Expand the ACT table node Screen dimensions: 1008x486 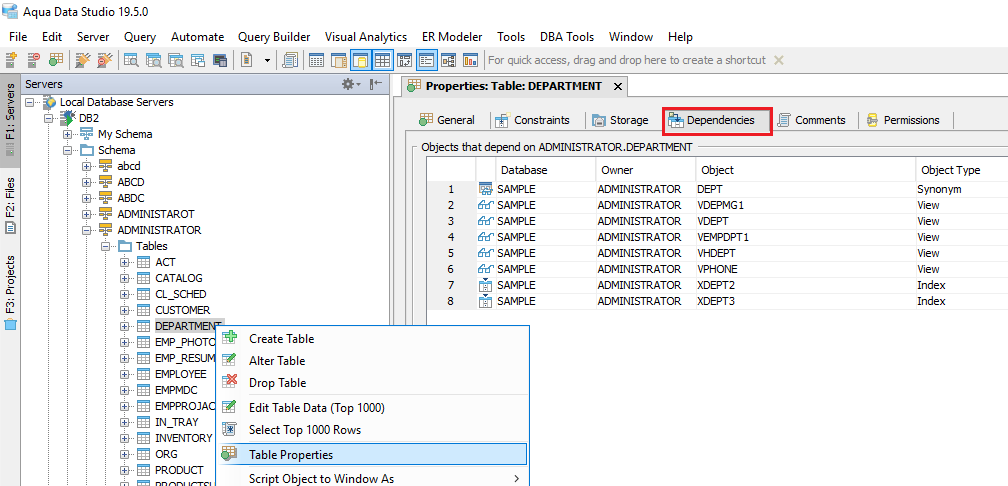coord(125,262)
